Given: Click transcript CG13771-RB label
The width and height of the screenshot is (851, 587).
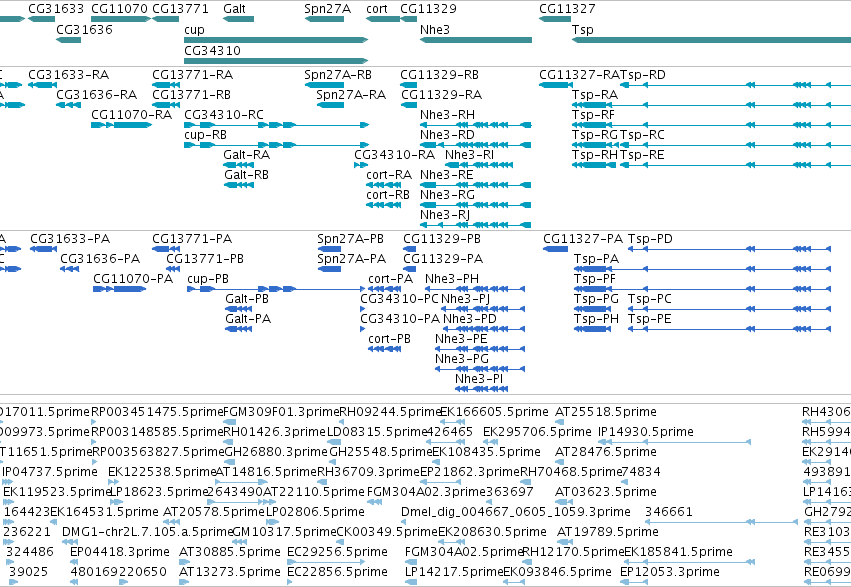Looking at the screenshot, I should click(192, 94).
